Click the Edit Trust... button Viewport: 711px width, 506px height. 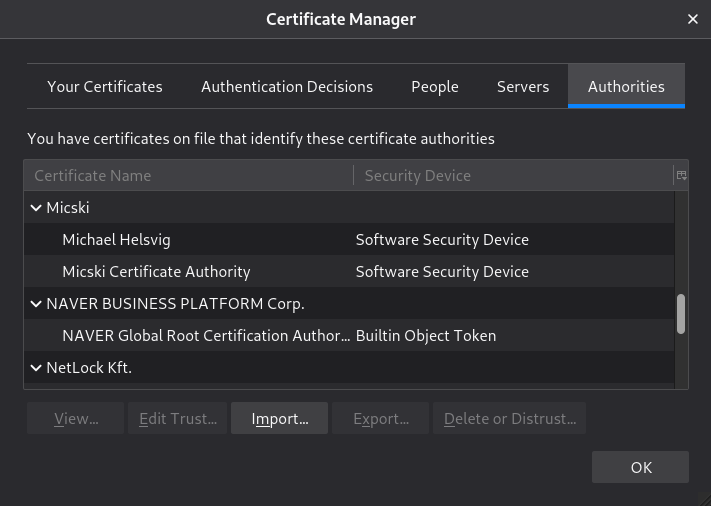click(177, 418)
